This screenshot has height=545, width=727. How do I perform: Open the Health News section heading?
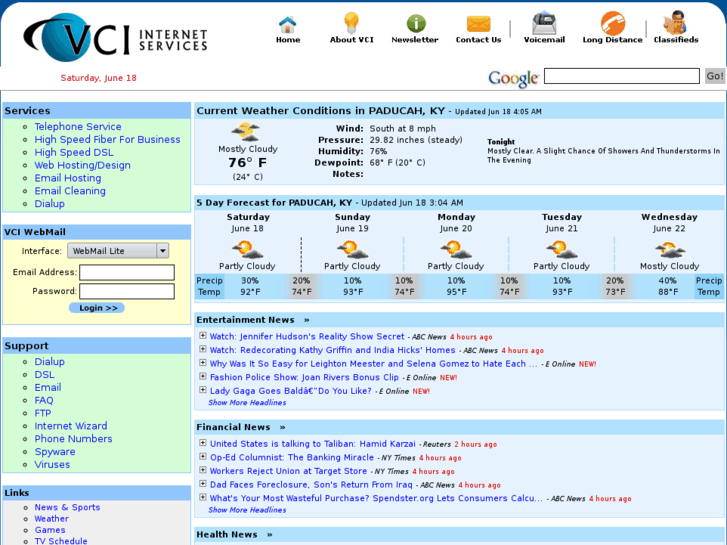coord(227,534)
